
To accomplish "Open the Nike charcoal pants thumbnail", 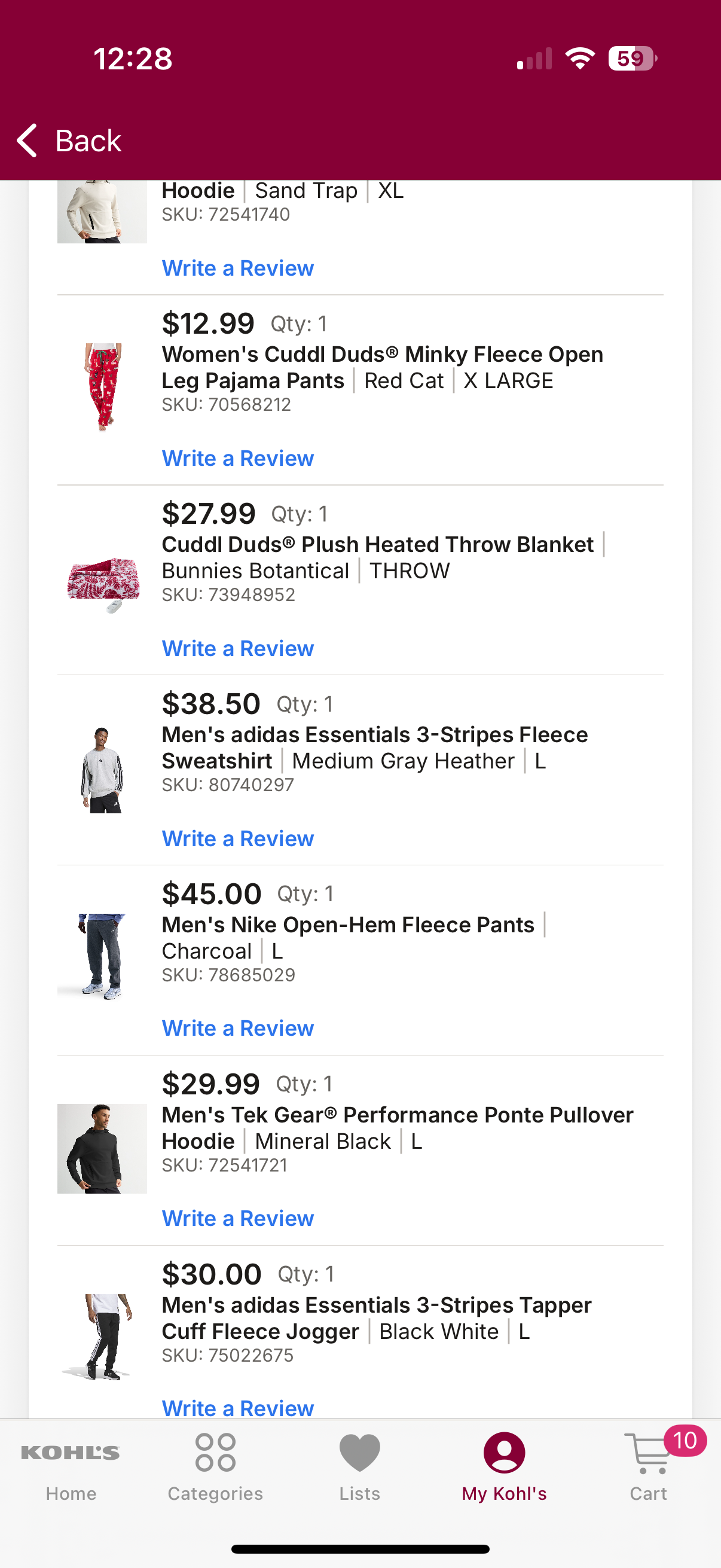I will coord(102,957).
